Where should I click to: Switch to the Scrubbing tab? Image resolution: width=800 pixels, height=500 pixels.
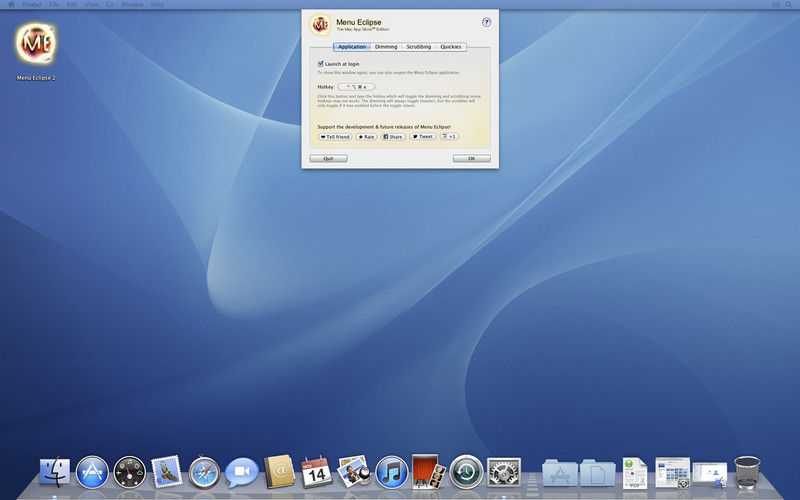click(x=419, y=46)
